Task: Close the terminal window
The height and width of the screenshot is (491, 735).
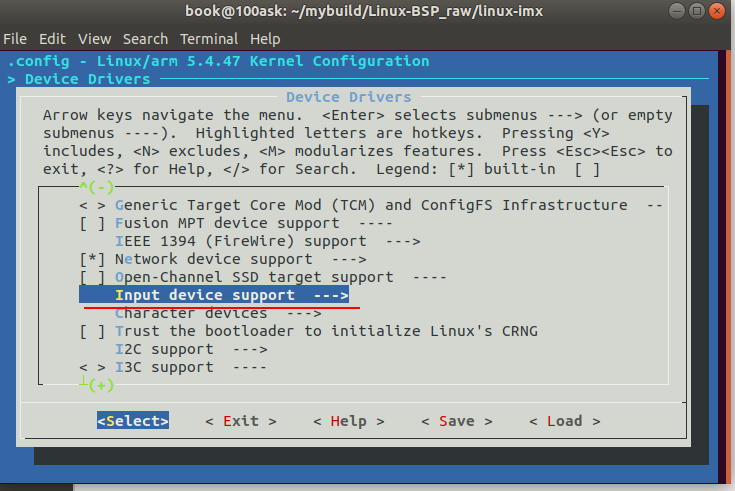Action: [x=717, y=11]
